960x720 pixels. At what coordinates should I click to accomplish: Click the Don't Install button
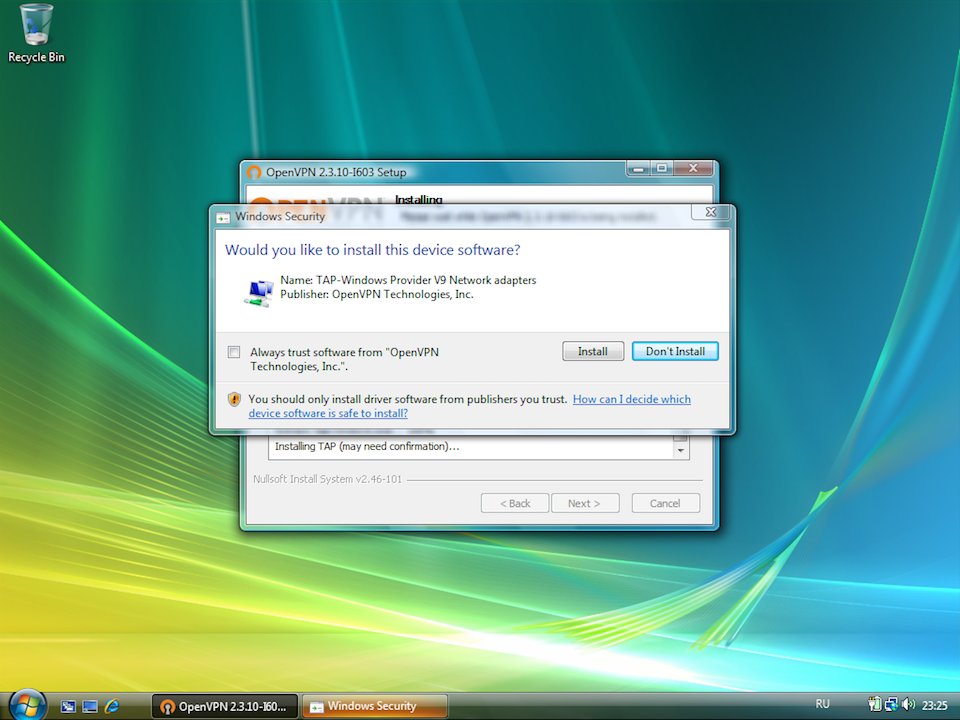coord(675,351)
